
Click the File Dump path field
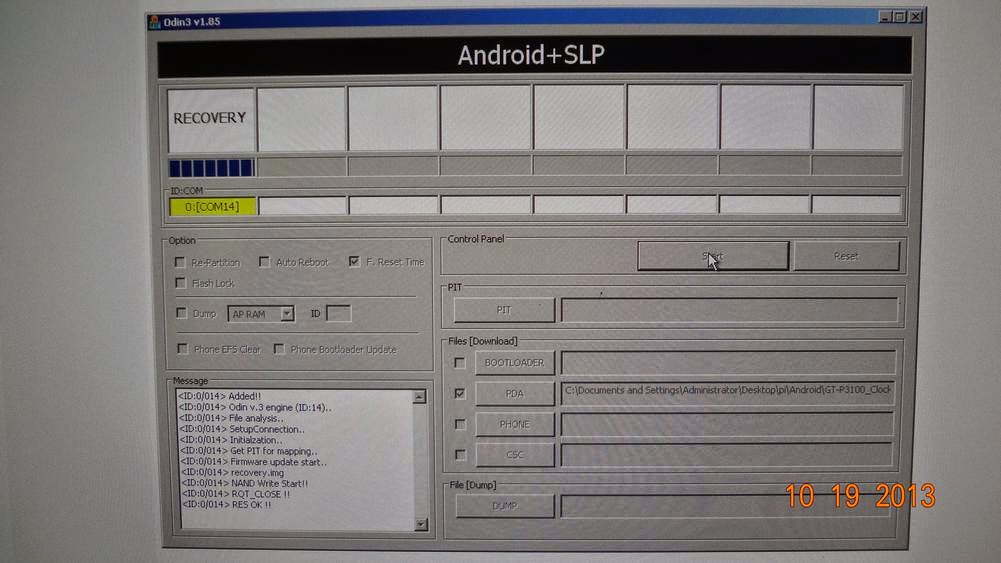point(725,506)
